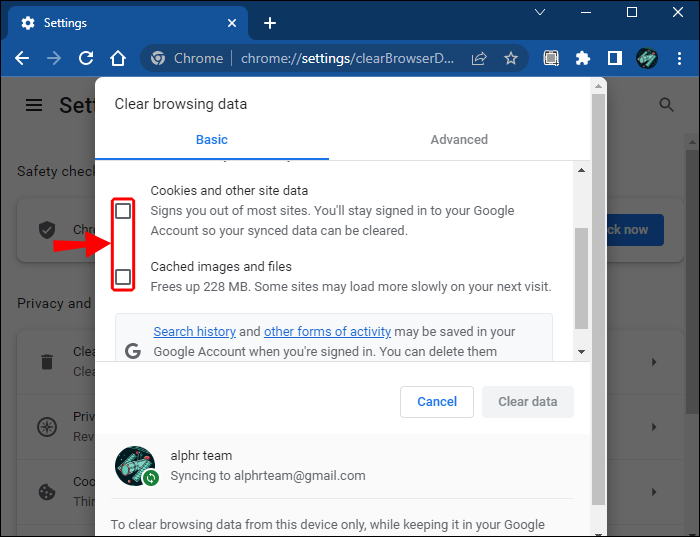This screenshot has height=537, width=700.
Task: Expand the Cookies row arrow
Action: pos(654,492)
